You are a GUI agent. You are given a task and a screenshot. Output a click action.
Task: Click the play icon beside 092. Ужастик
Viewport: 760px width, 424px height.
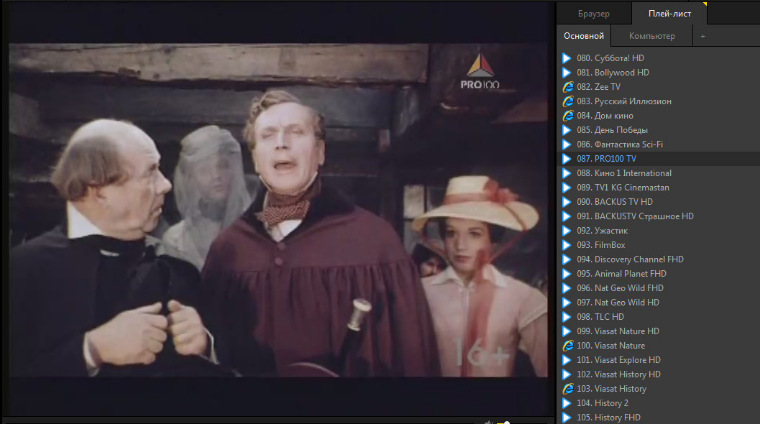coord(567,231)
